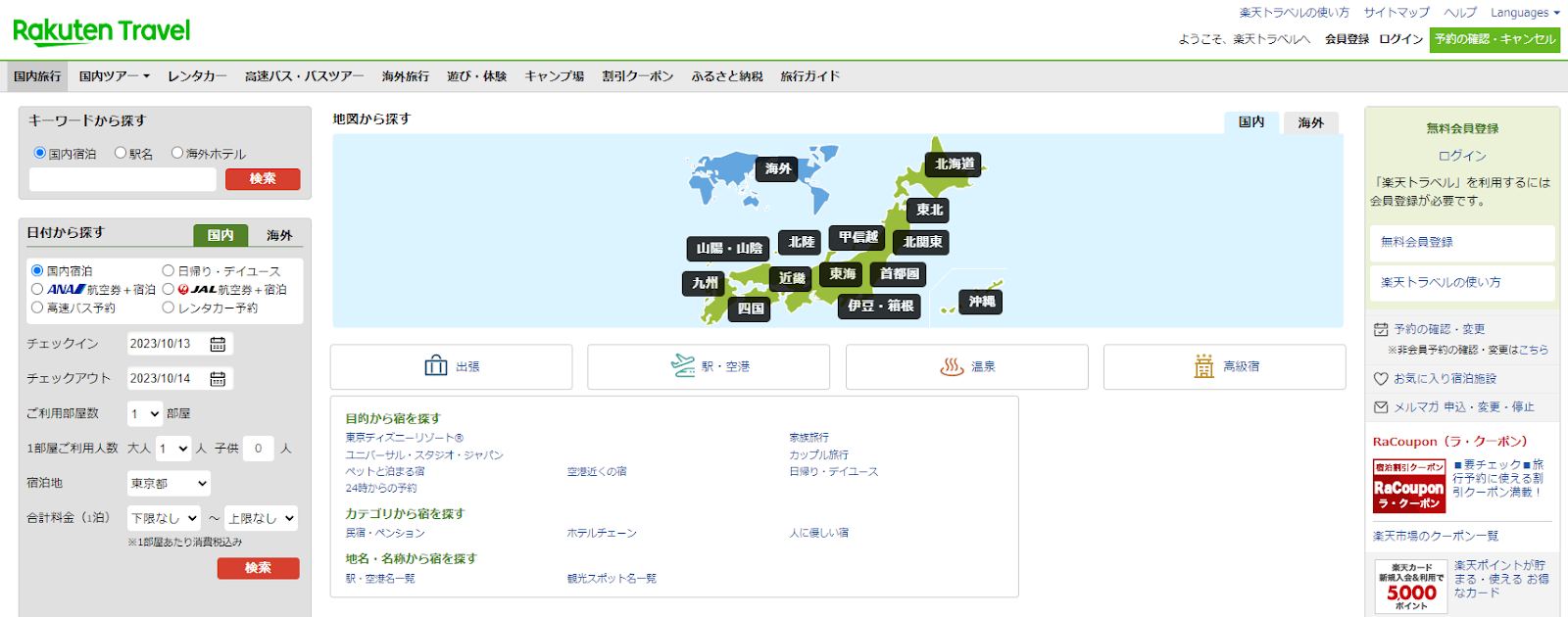
Task: Open the check-in calendar icon
Action: pos(218,344)
